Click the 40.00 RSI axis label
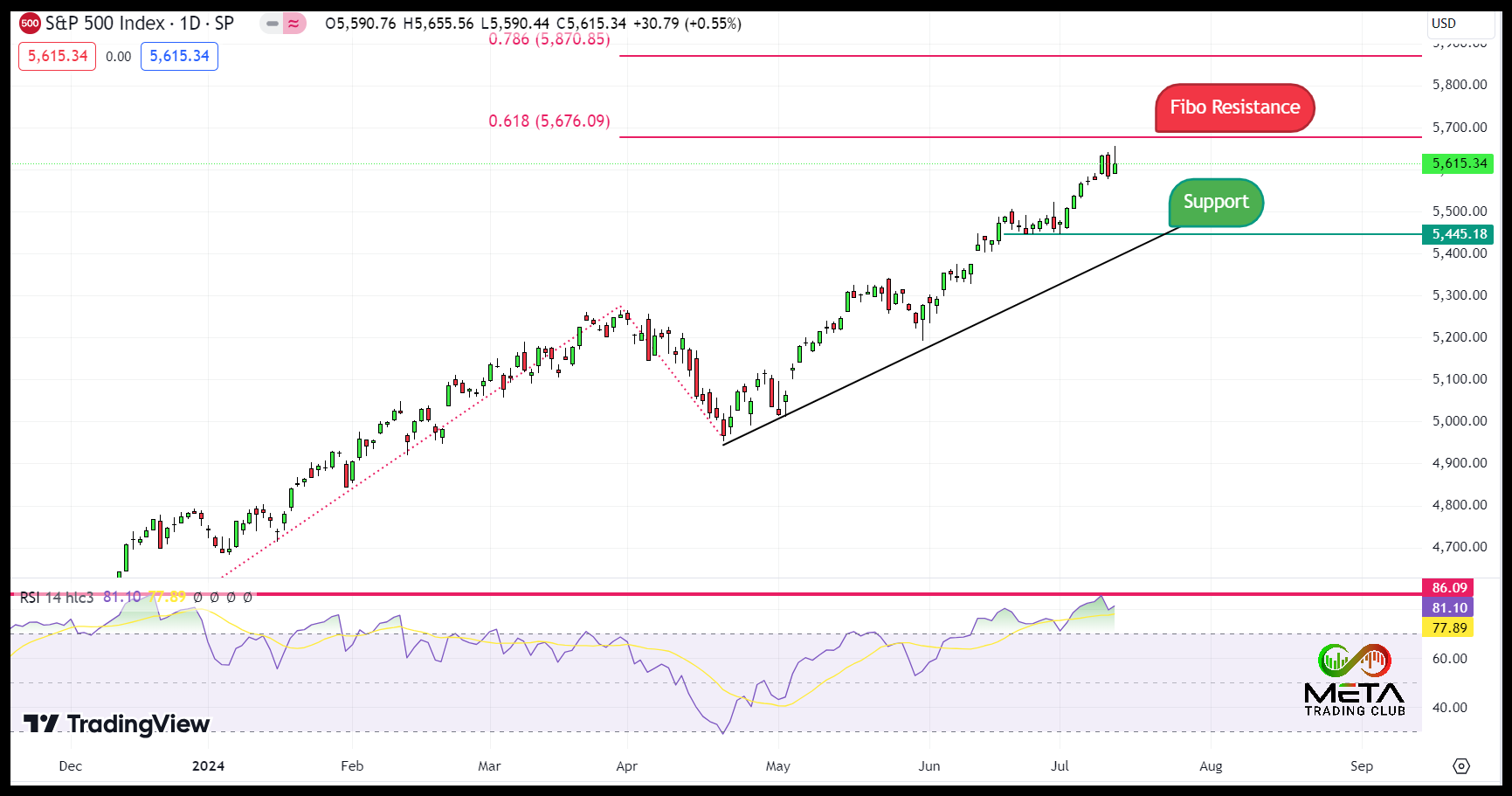Screen dimensions: 1512x796 tap(1450, 708)
